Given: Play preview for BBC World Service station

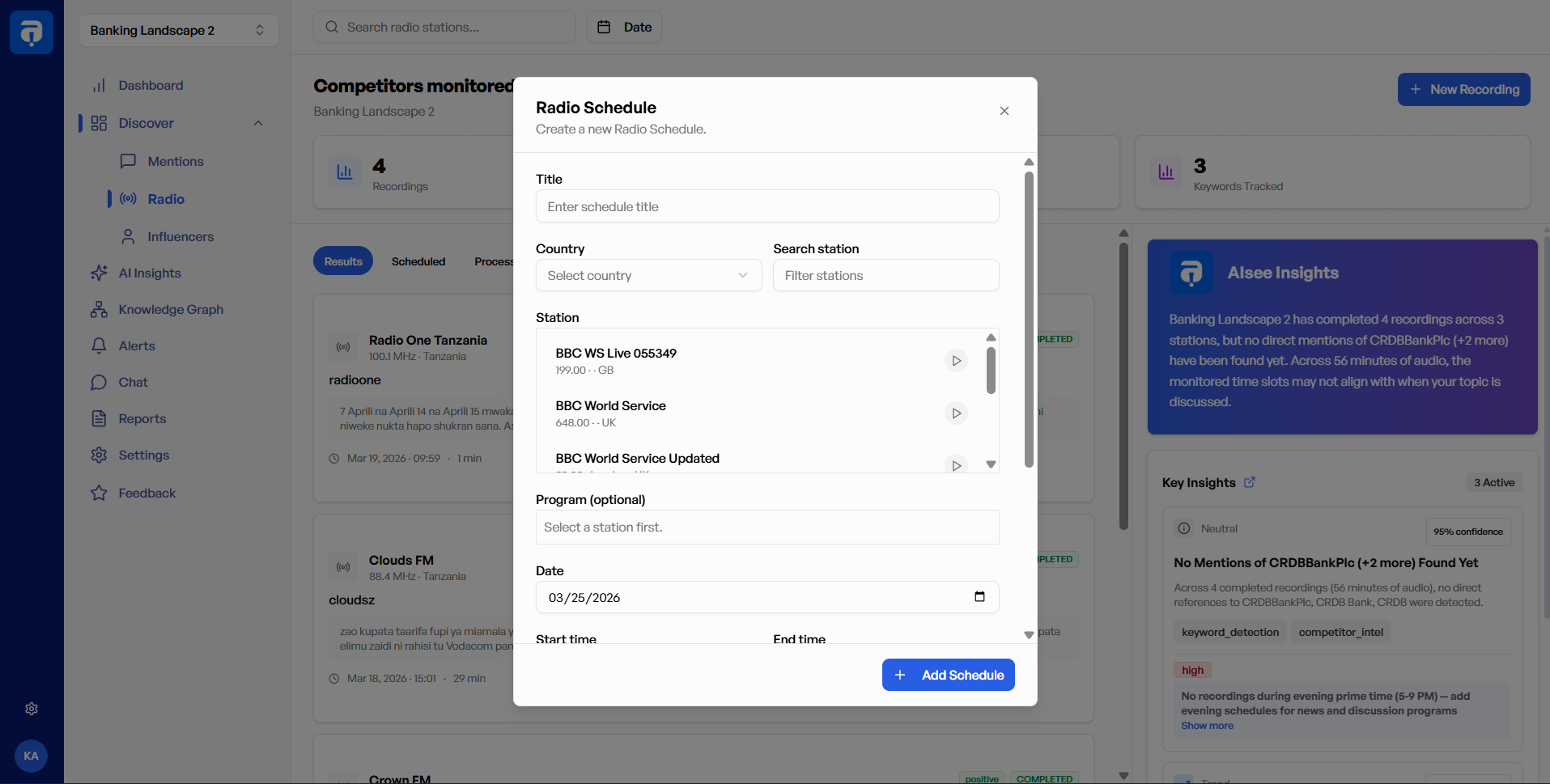Looking at the screenshot, I should pyautogui.click(x=956, y=413).
